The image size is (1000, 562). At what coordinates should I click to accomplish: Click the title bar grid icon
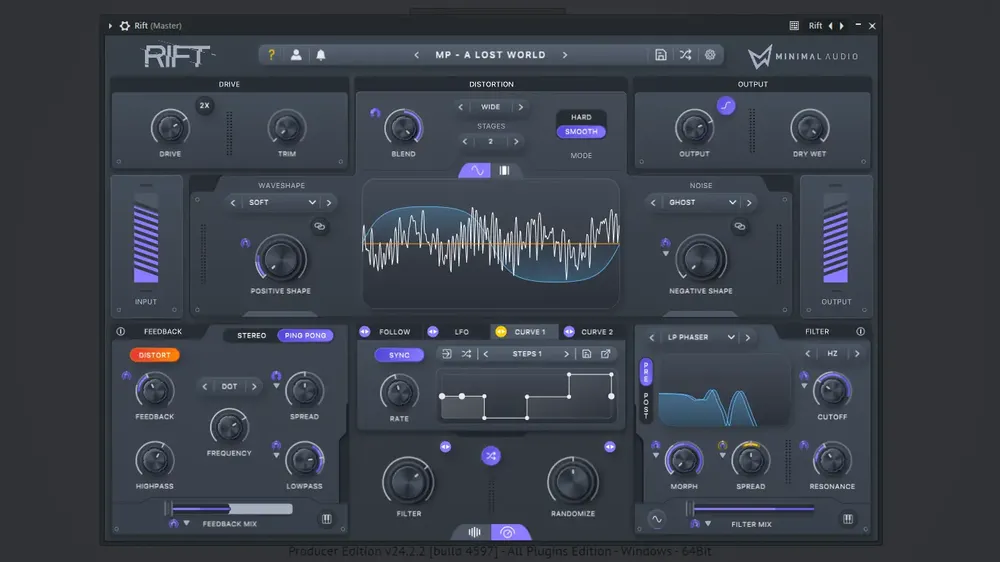click(x=794, y=26)
